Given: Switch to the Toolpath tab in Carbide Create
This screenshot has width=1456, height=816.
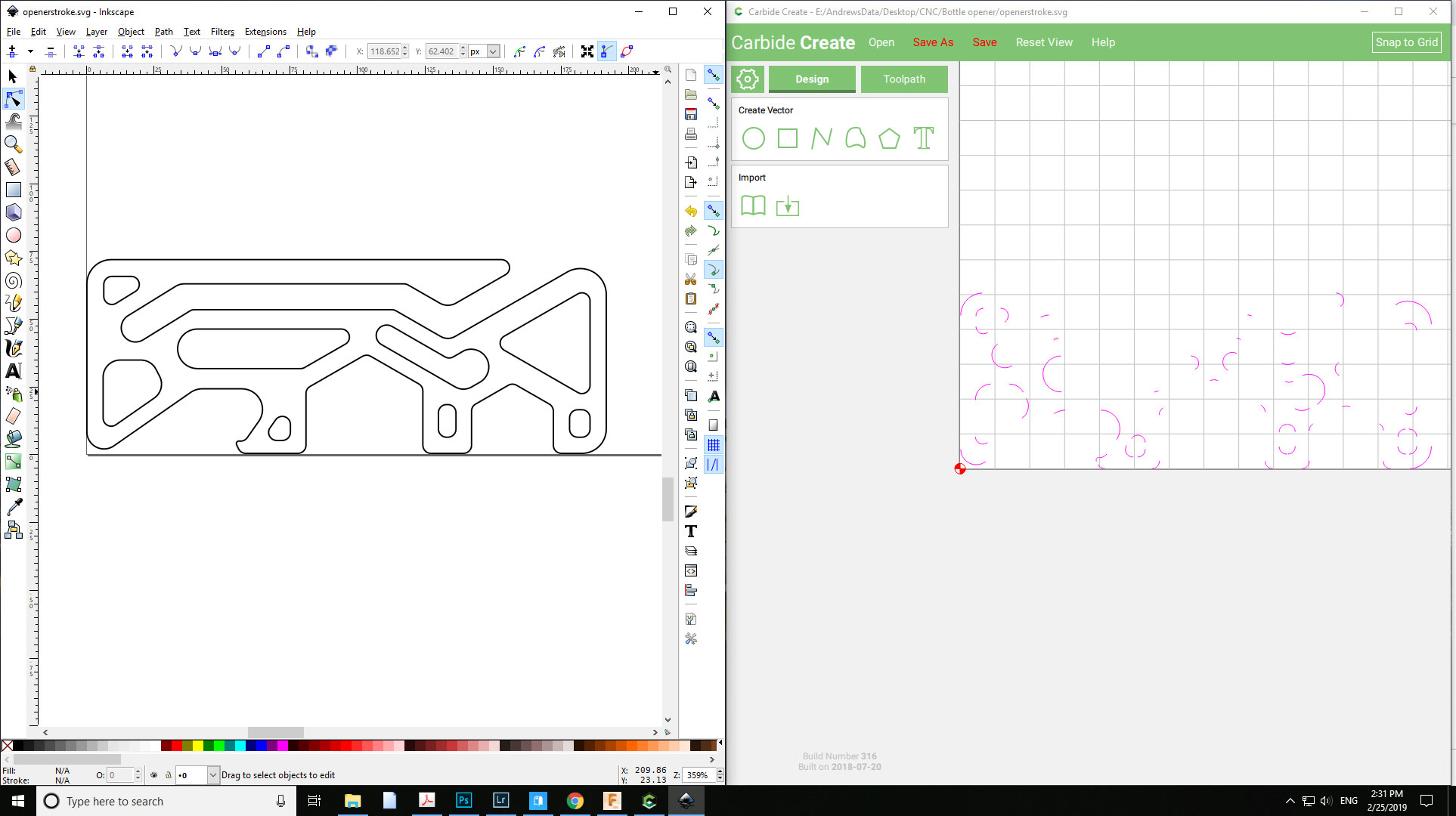Looking at the screenshot, I should [x=904, y=79].
